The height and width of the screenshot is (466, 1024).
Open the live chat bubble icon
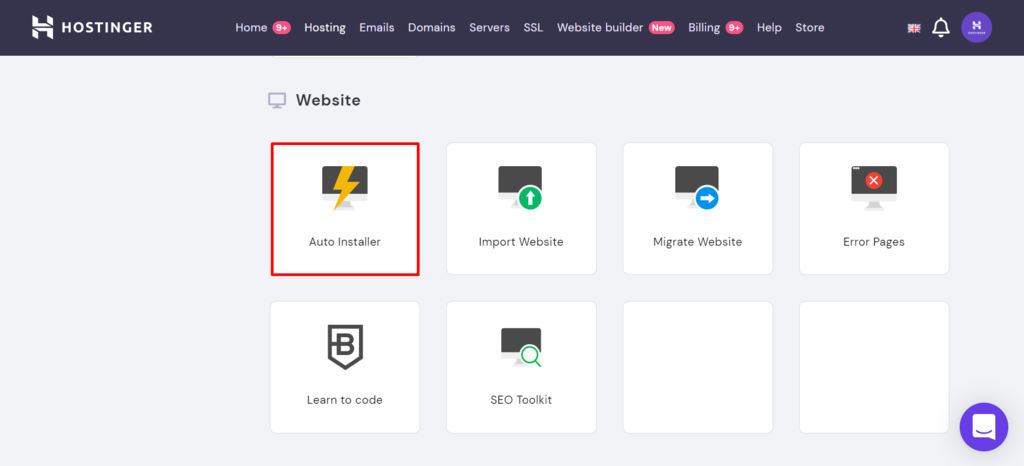(x=983, y=427)
